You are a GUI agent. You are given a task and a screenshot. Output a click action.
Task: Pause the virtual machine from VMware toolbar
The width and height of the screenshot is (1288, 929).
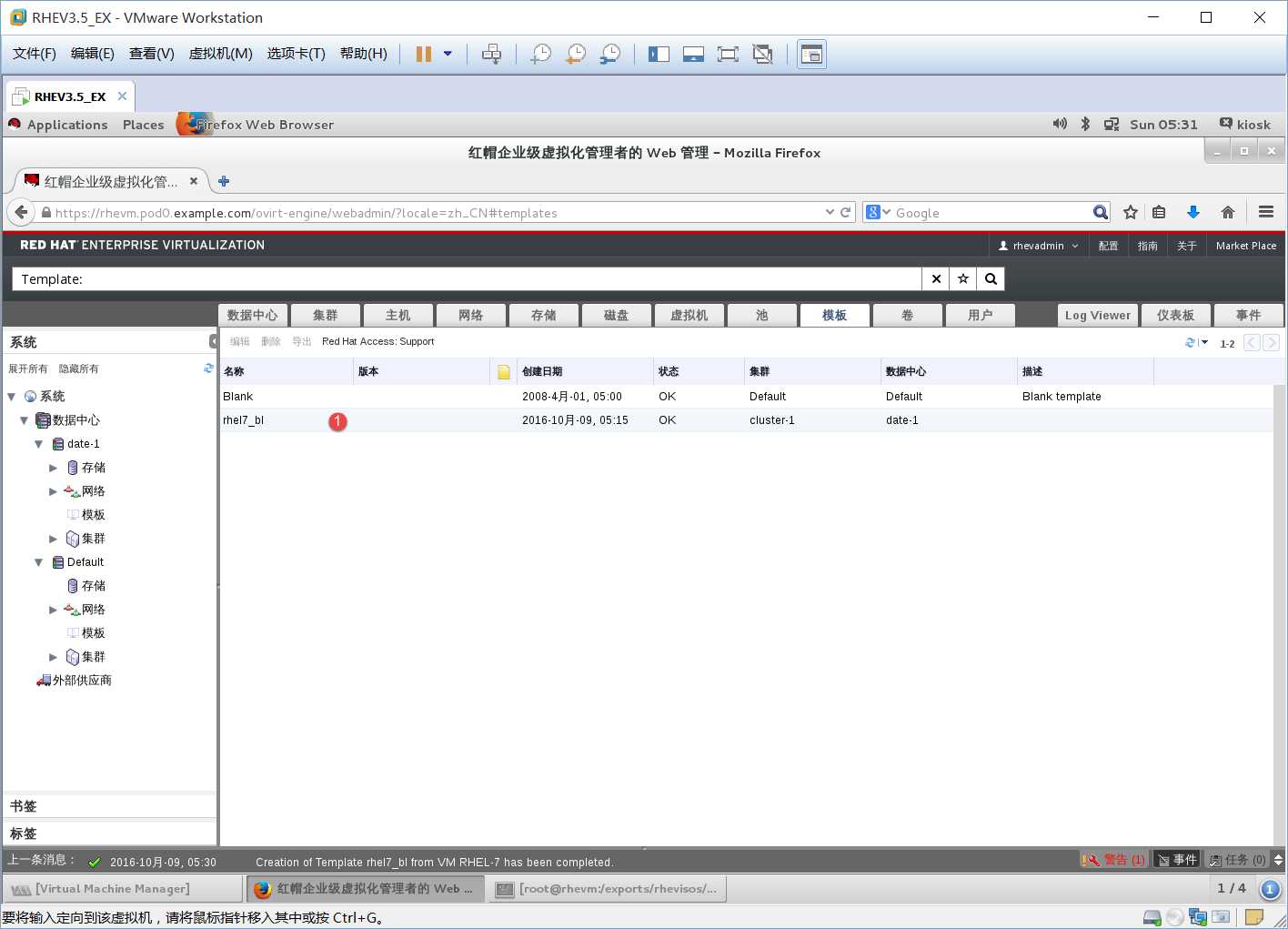coord(424,54)
